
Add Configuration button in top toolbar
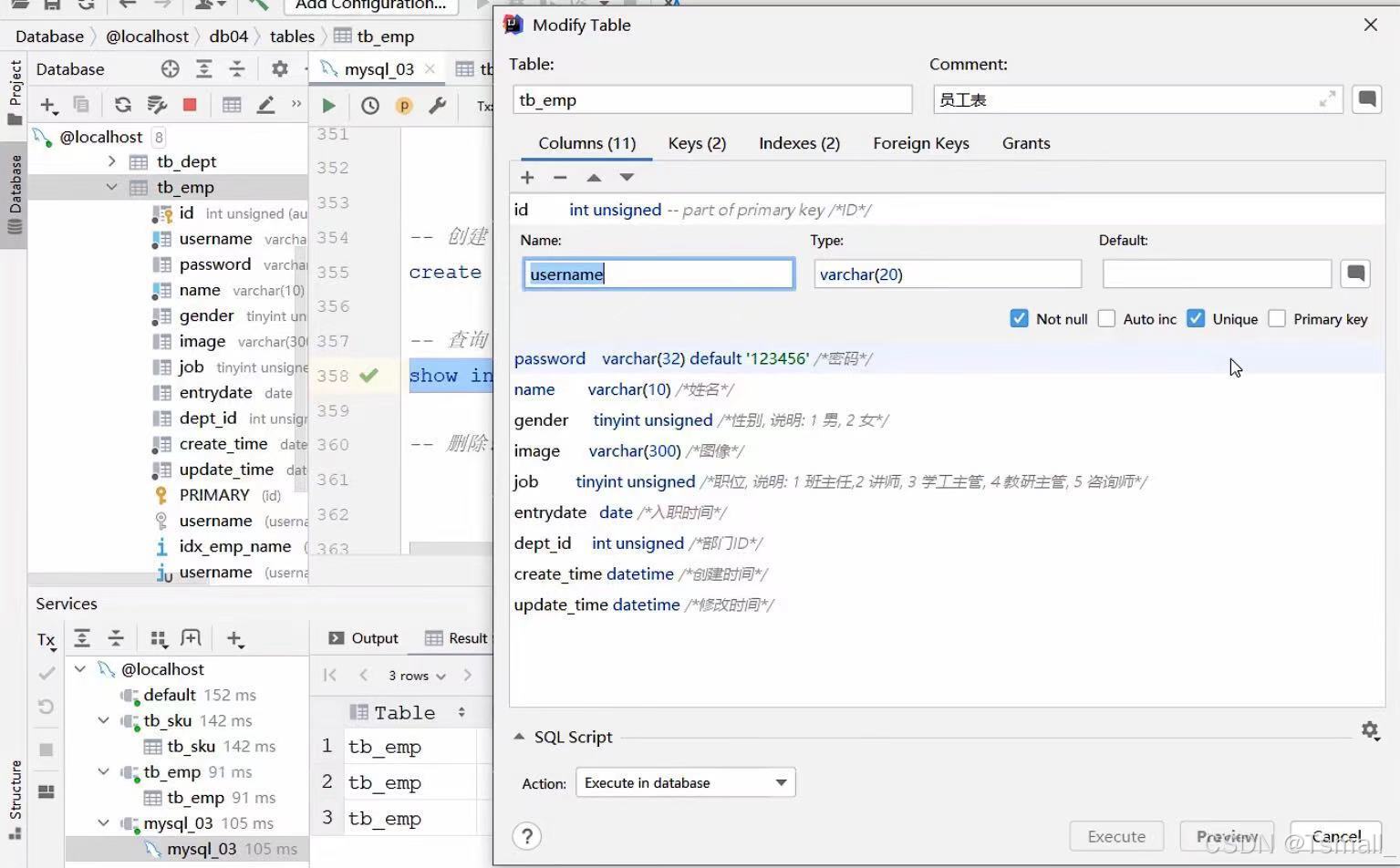tap(370, 5)
